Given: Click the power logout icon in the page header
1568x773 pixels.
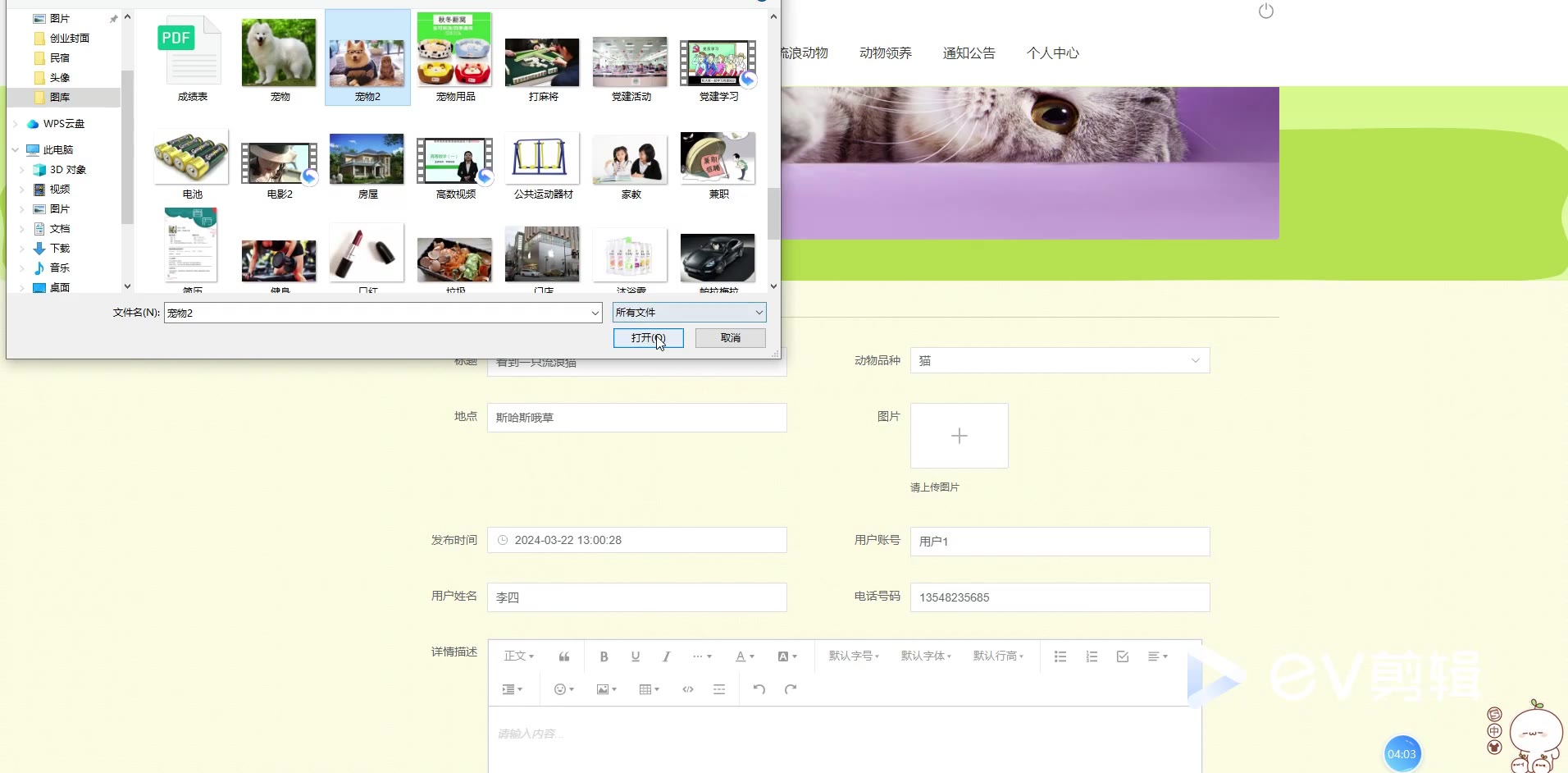Looking at the screenshot, I should pos(1266,11).
